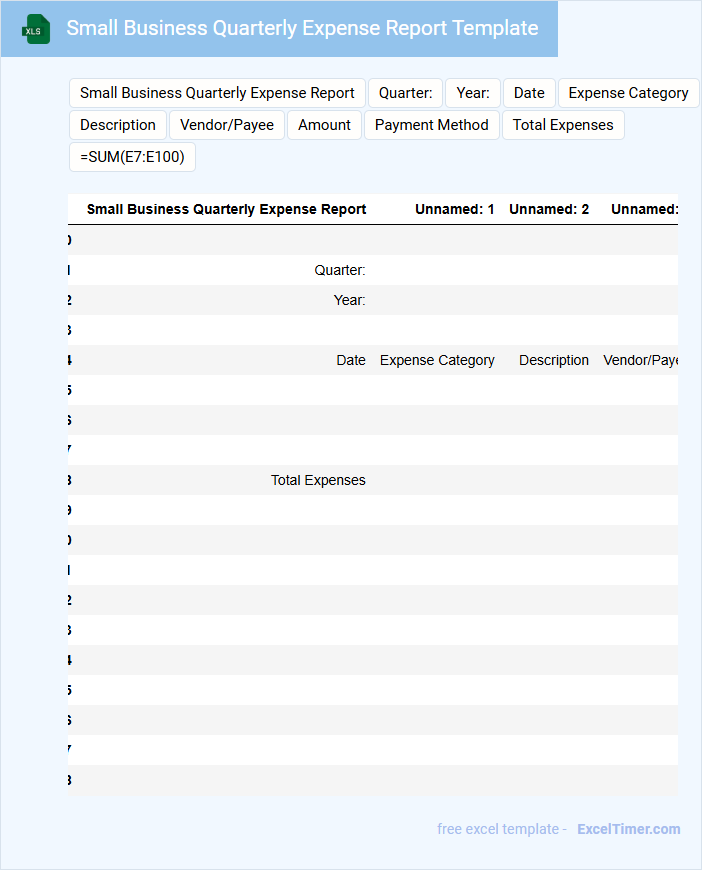Click the Date tag
This screenshot has height=870, width=702.
[529, 93]
